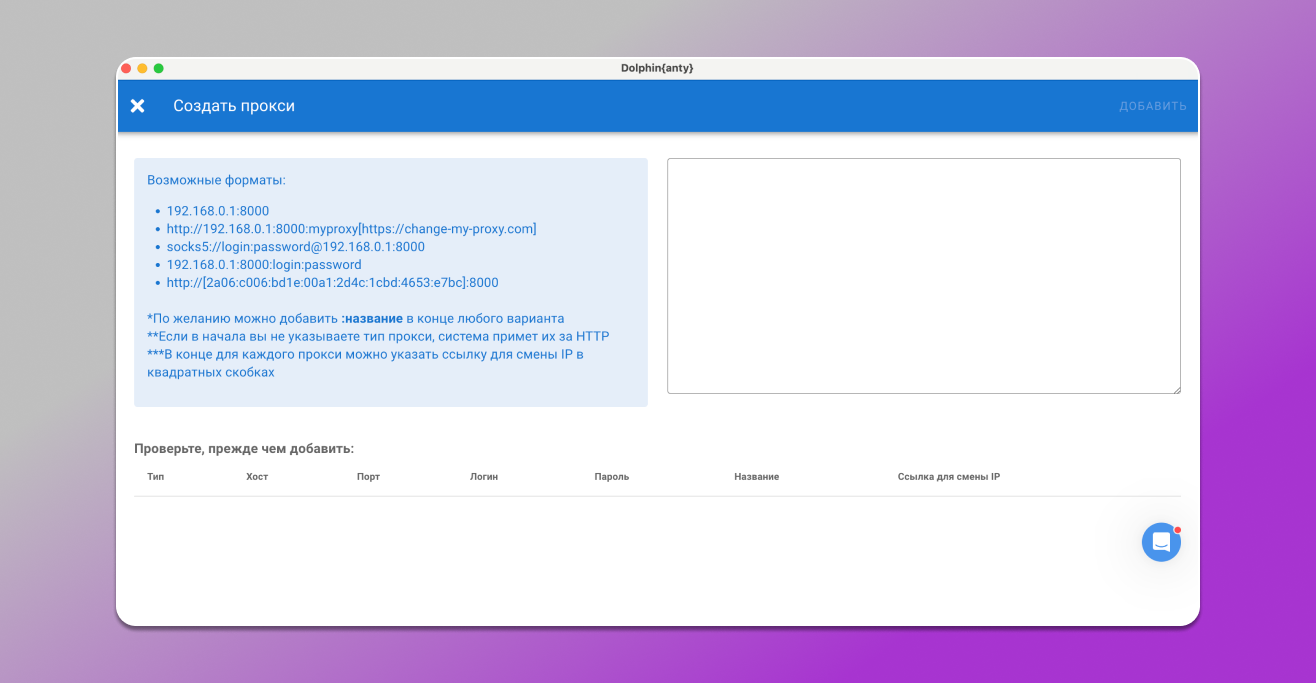Click the socks5://login:password format example

(295, 247)
